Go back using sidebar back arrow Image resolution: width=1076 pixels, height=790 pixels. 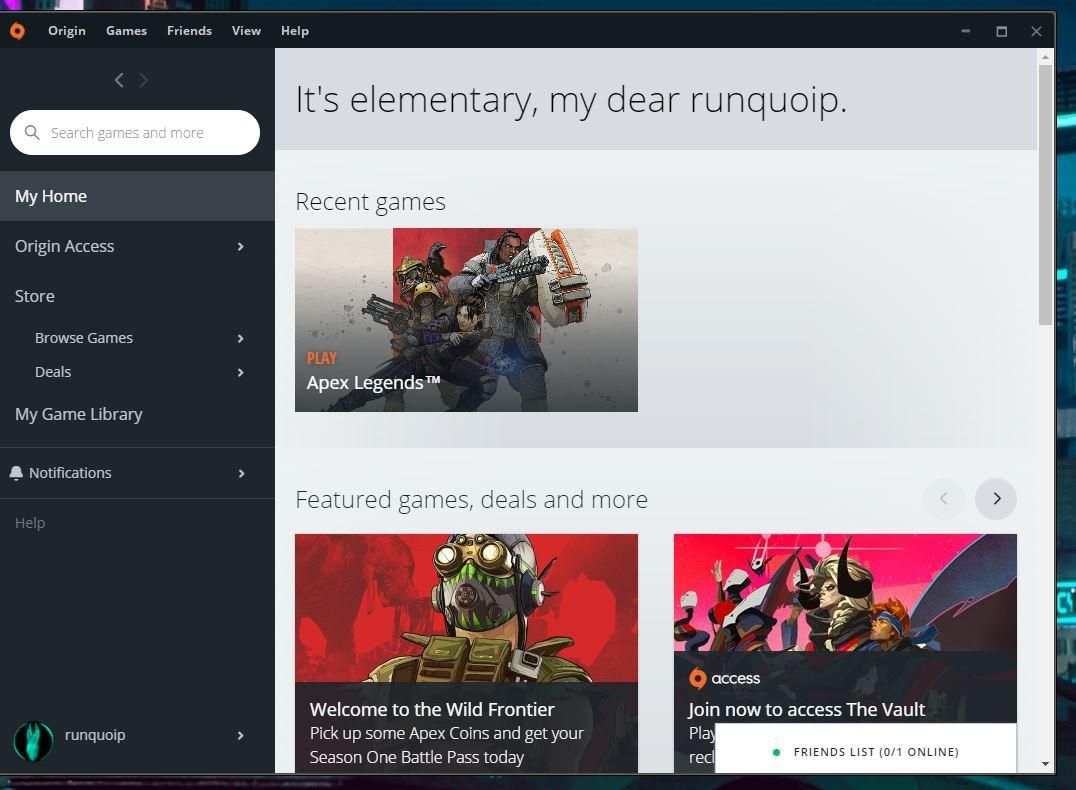click(119, 80)
